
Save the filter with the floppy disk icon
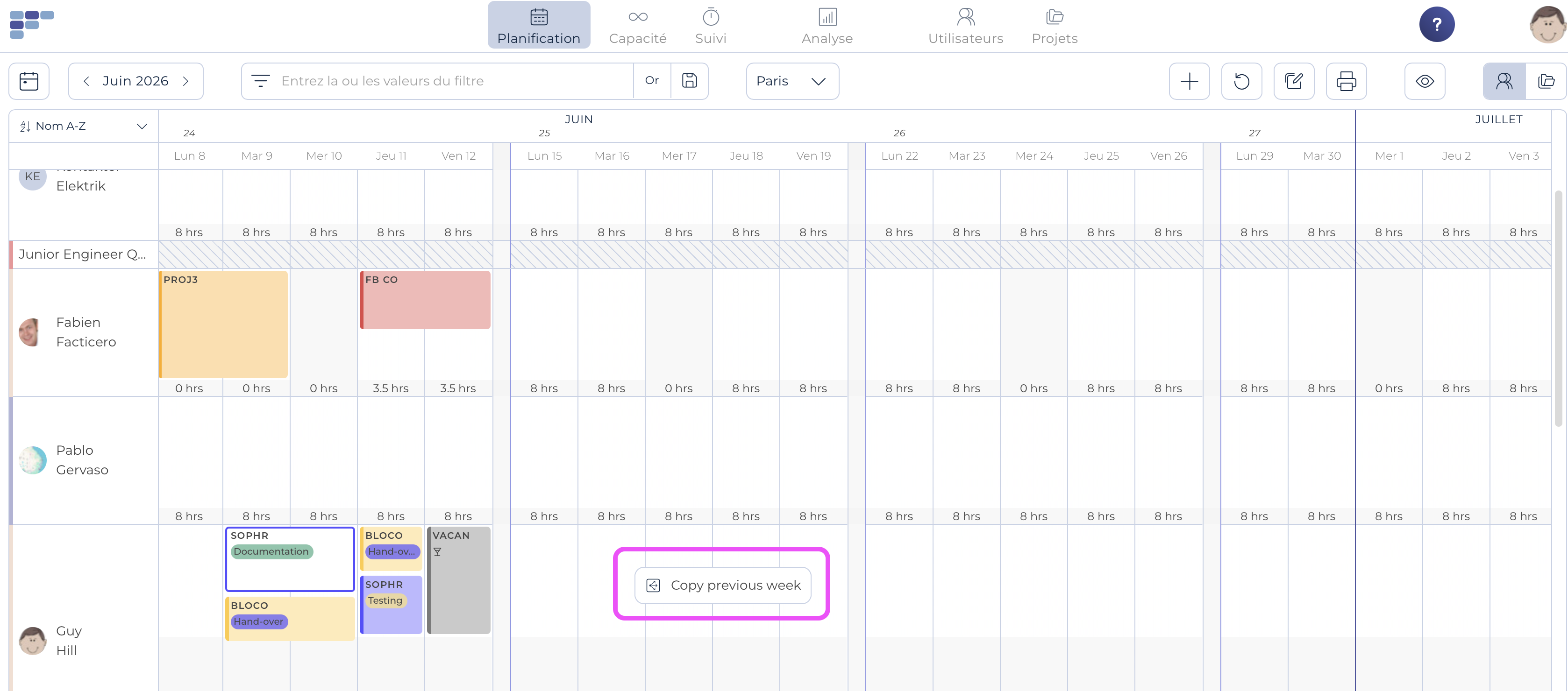689,81
